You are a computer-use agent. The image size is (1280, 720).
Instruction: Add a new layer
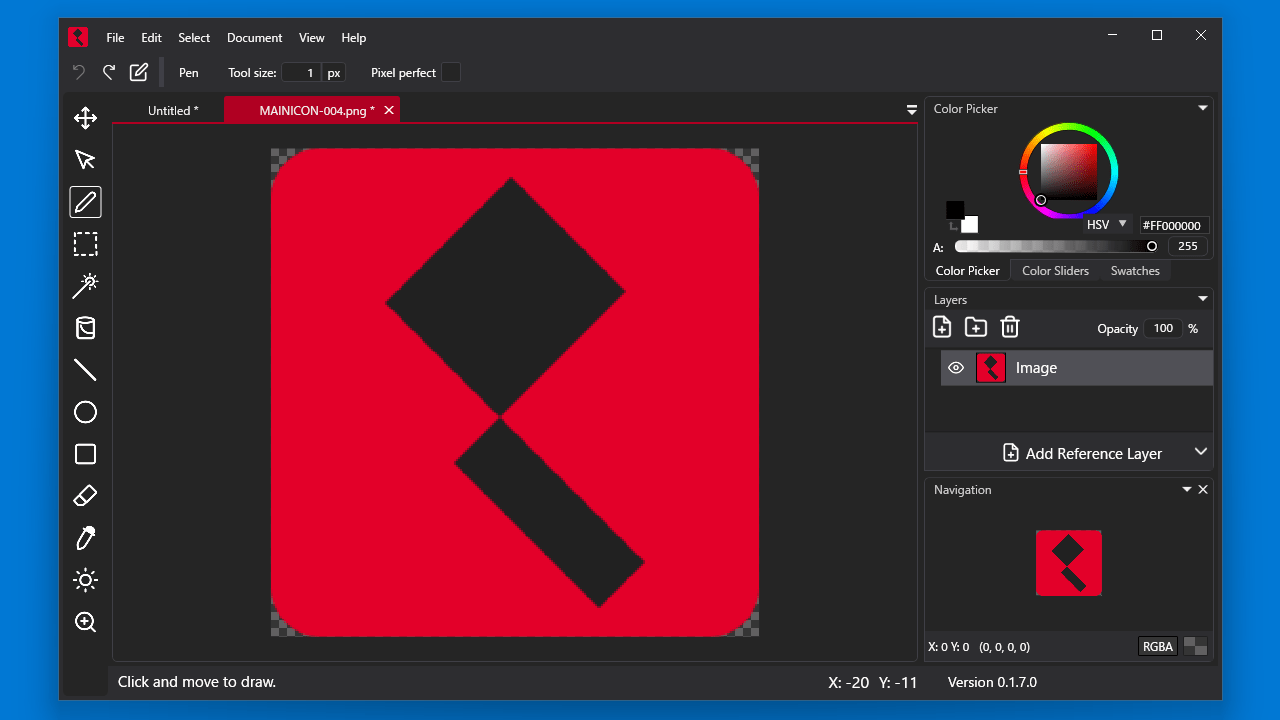point(942,327)
